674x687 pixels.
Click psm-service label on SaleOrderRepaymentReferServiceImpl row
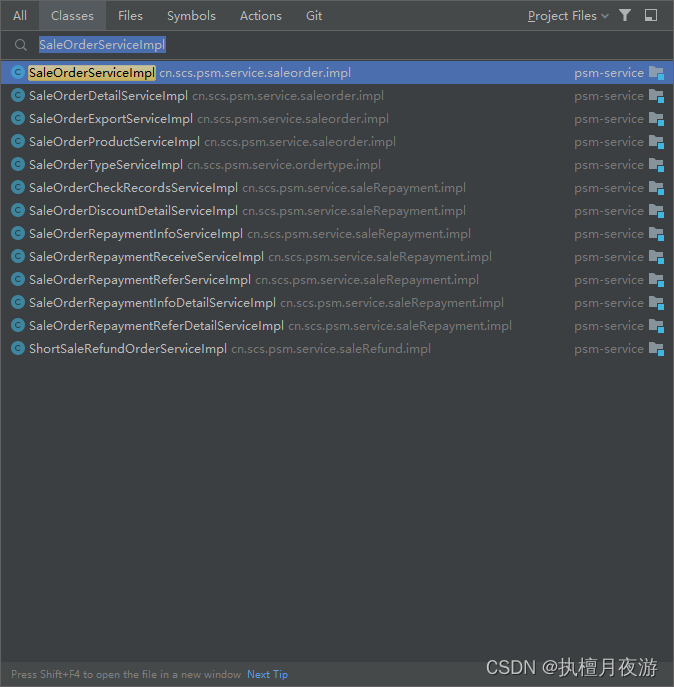pyautogui.click(x=609, y=280)
